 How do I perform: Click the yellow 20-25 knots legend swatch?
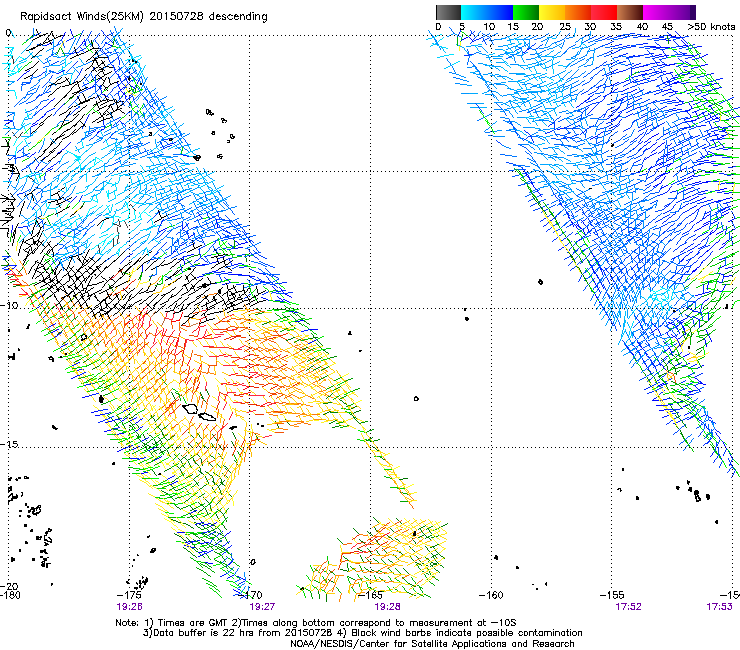(x=552, y=12)
